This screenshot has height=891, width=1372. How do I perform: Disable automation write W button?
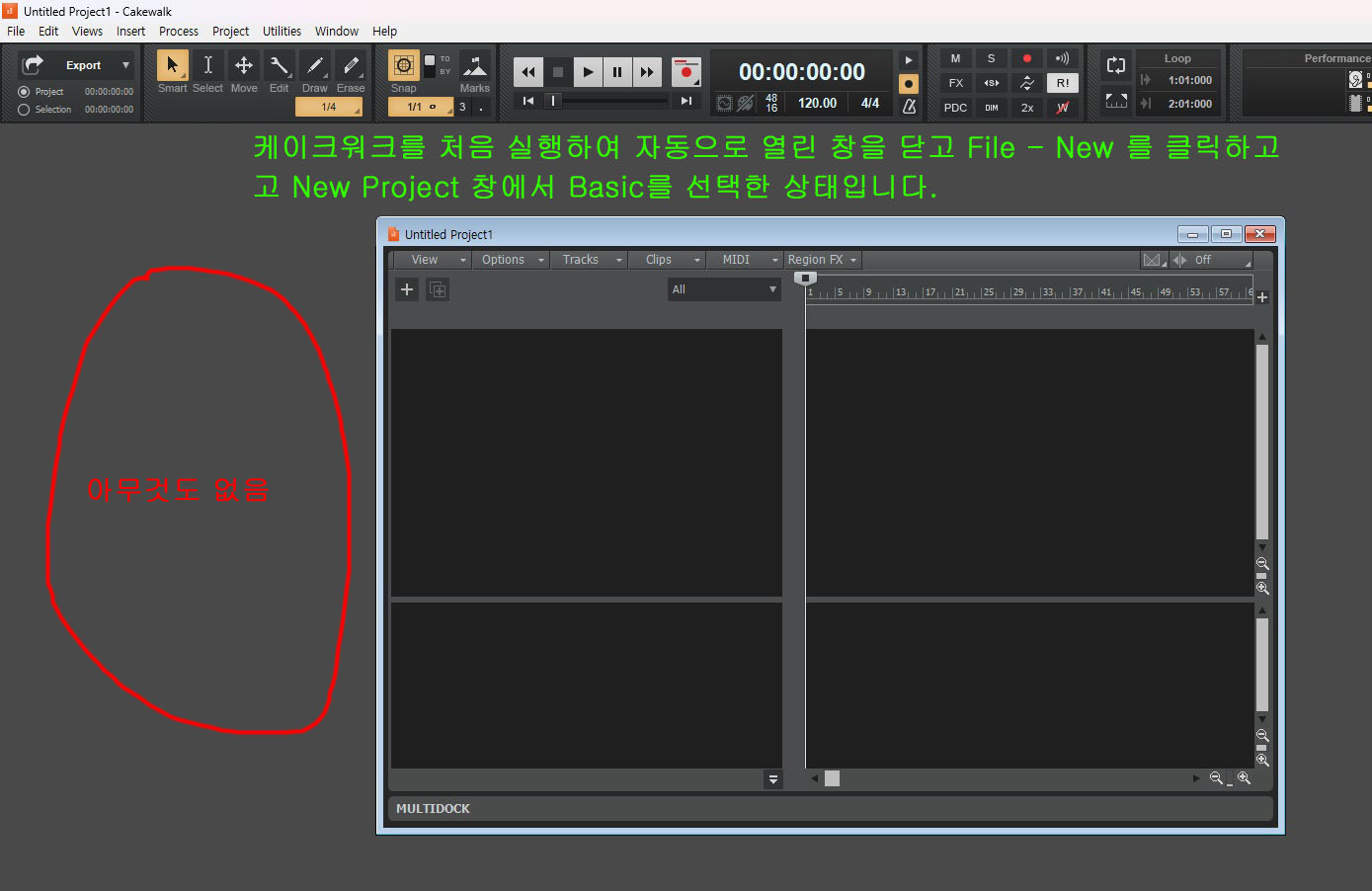1062,108
